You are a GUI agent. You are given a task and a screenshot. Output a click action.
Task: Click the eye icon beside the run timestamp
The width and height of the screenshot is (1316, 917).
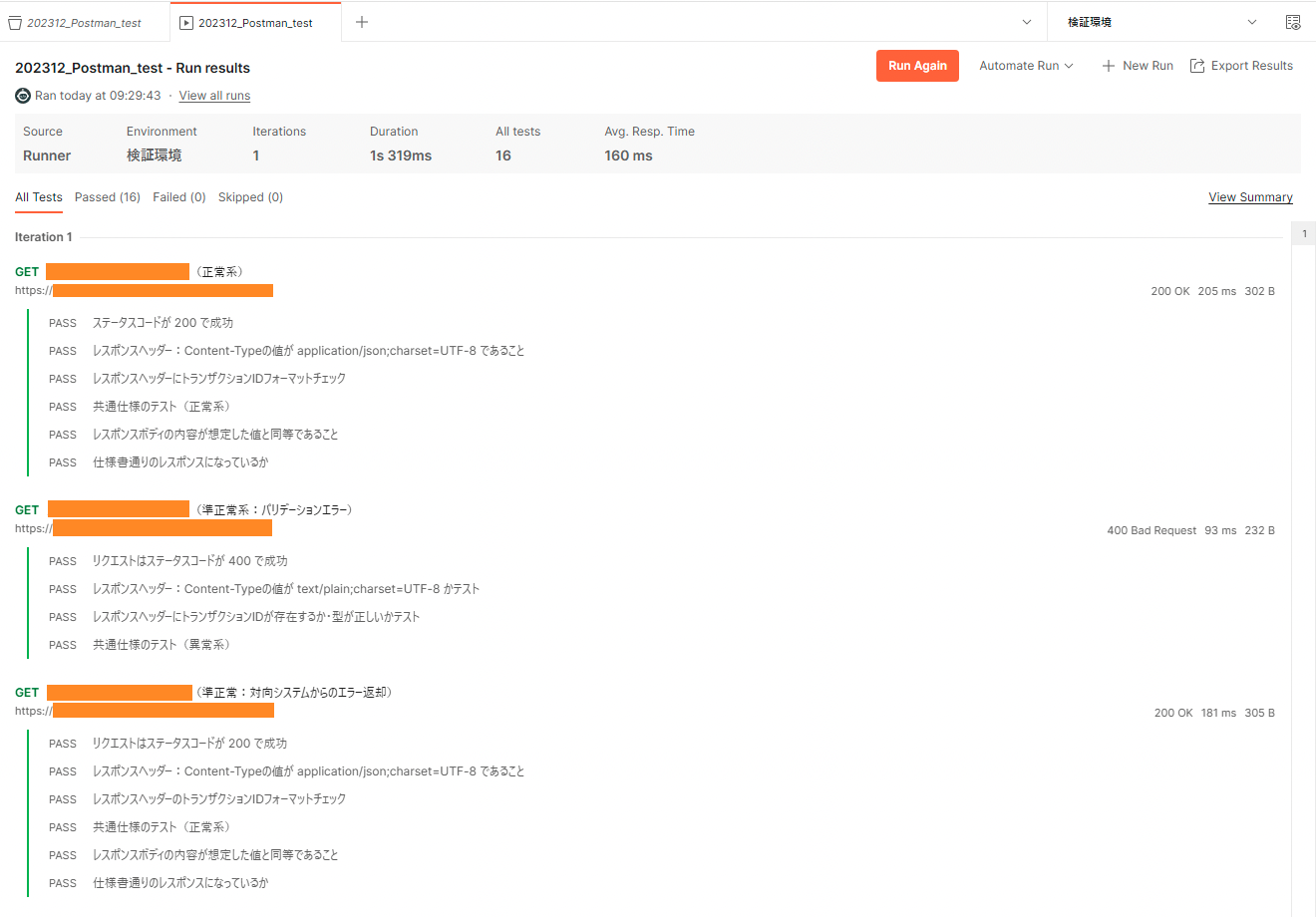pos(22,96)
